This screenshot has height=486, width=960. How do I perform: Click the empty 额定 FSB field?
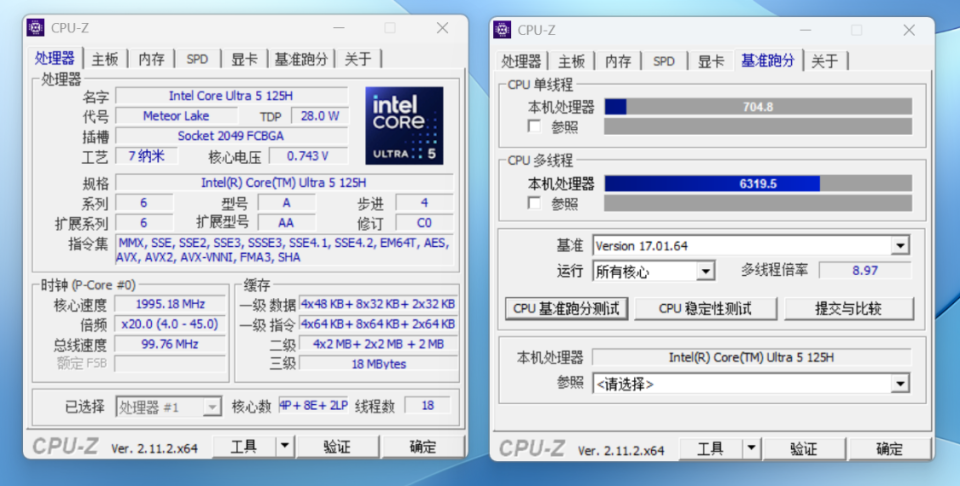click(x=170, y=364)
